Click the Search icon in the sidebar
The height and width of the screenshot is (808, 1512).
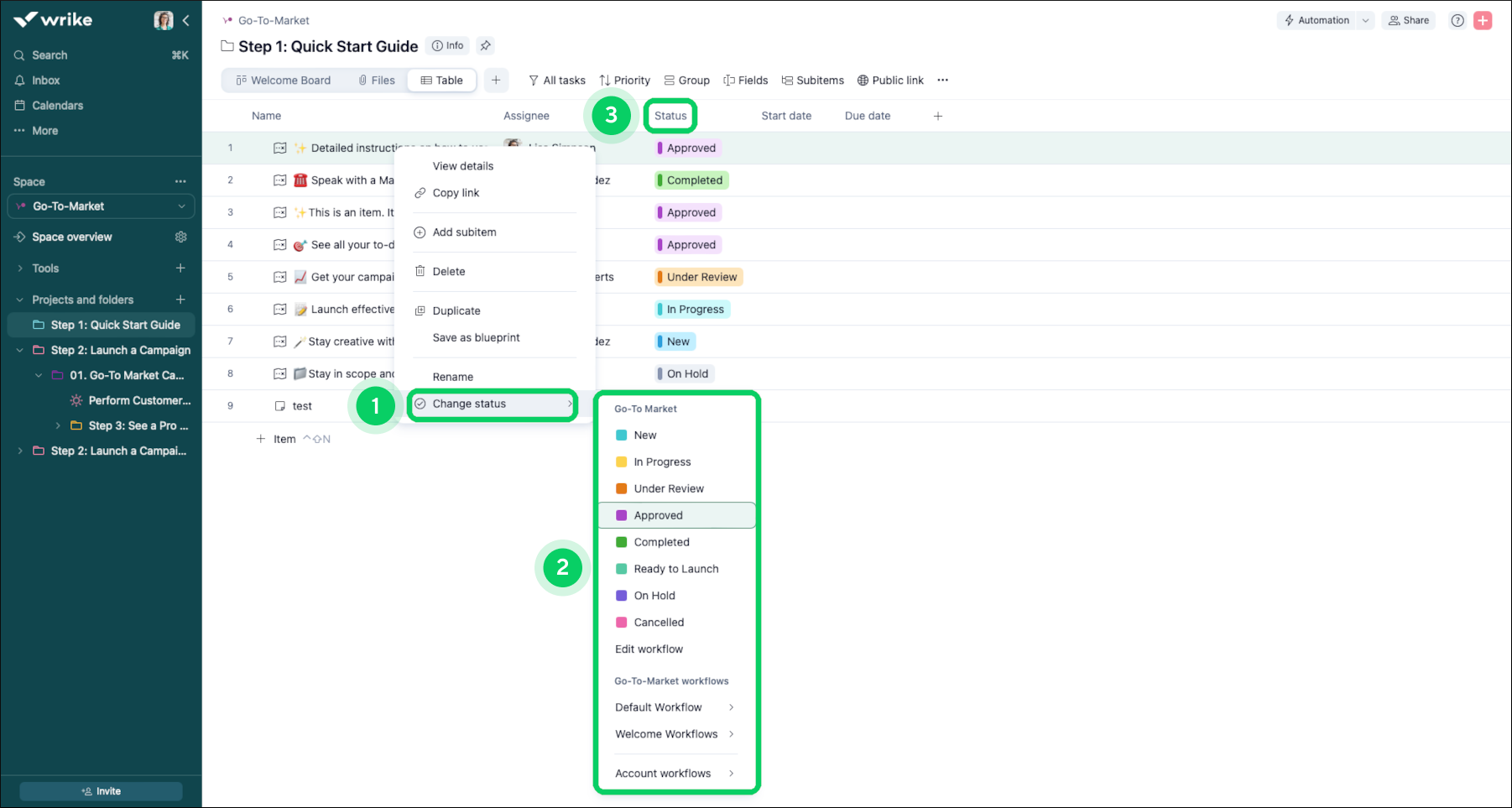[x=20, y=55]
